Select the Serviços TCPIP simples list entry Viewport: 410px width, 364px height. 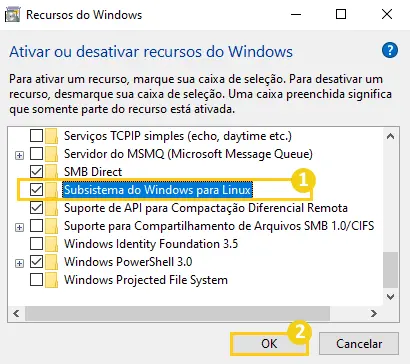(x=178, y=136)
